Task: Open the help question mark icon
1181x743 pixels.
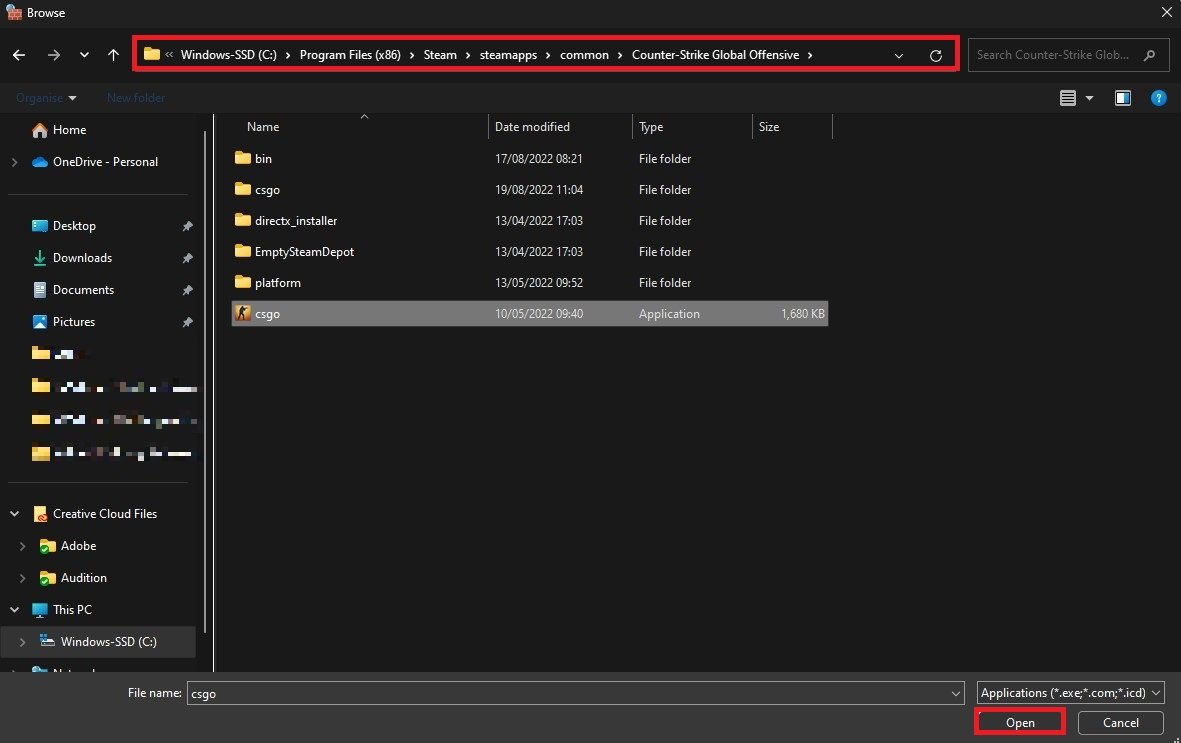Action: (1158, 98)
